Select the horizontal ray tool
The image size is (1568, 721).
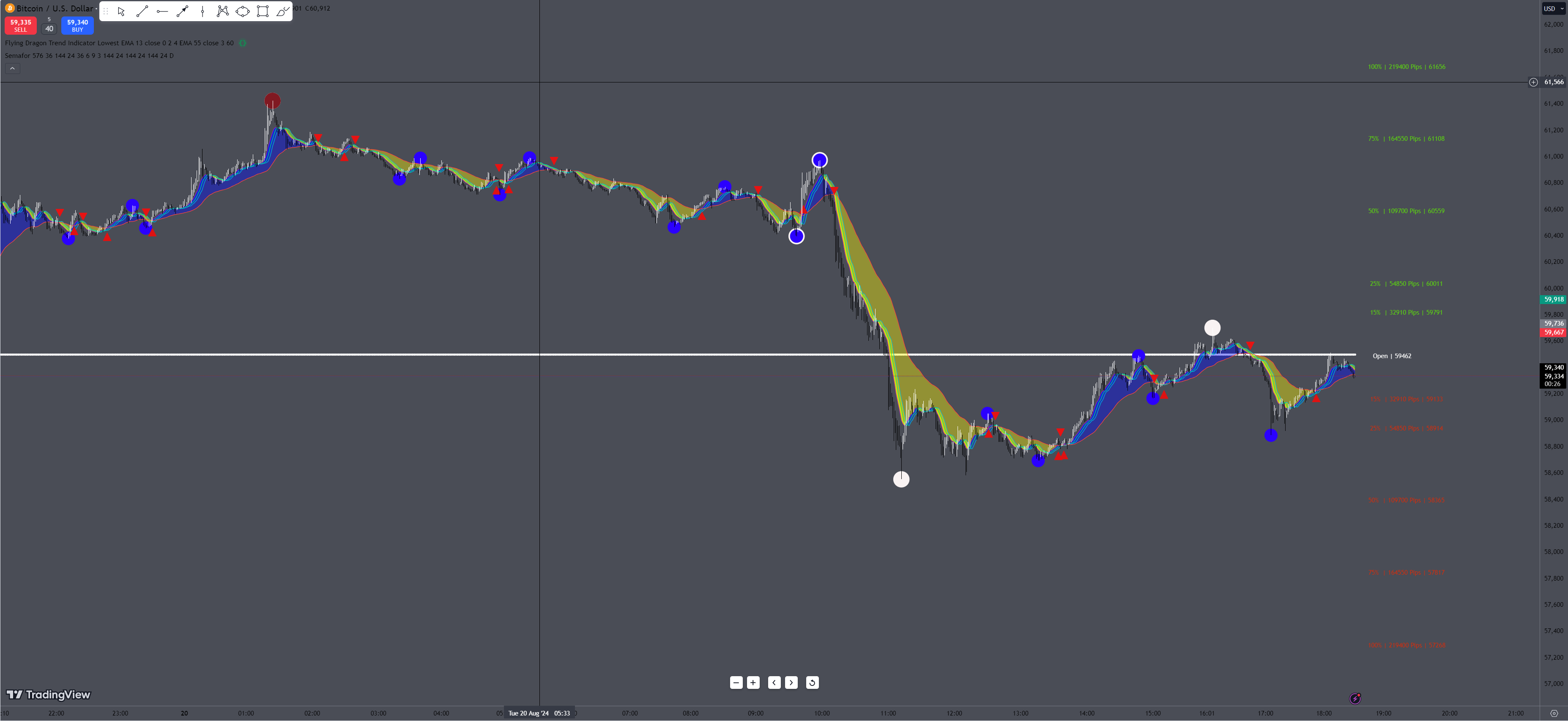click(x=162, y=11)
